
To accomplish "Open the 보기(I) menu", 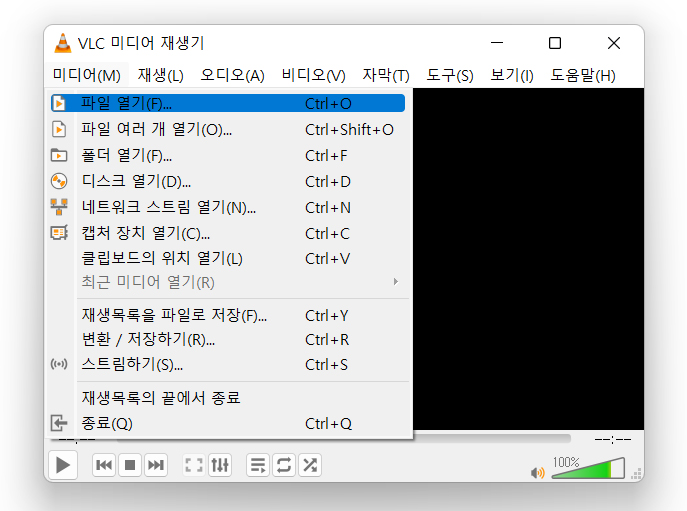I will pos(512,75).
